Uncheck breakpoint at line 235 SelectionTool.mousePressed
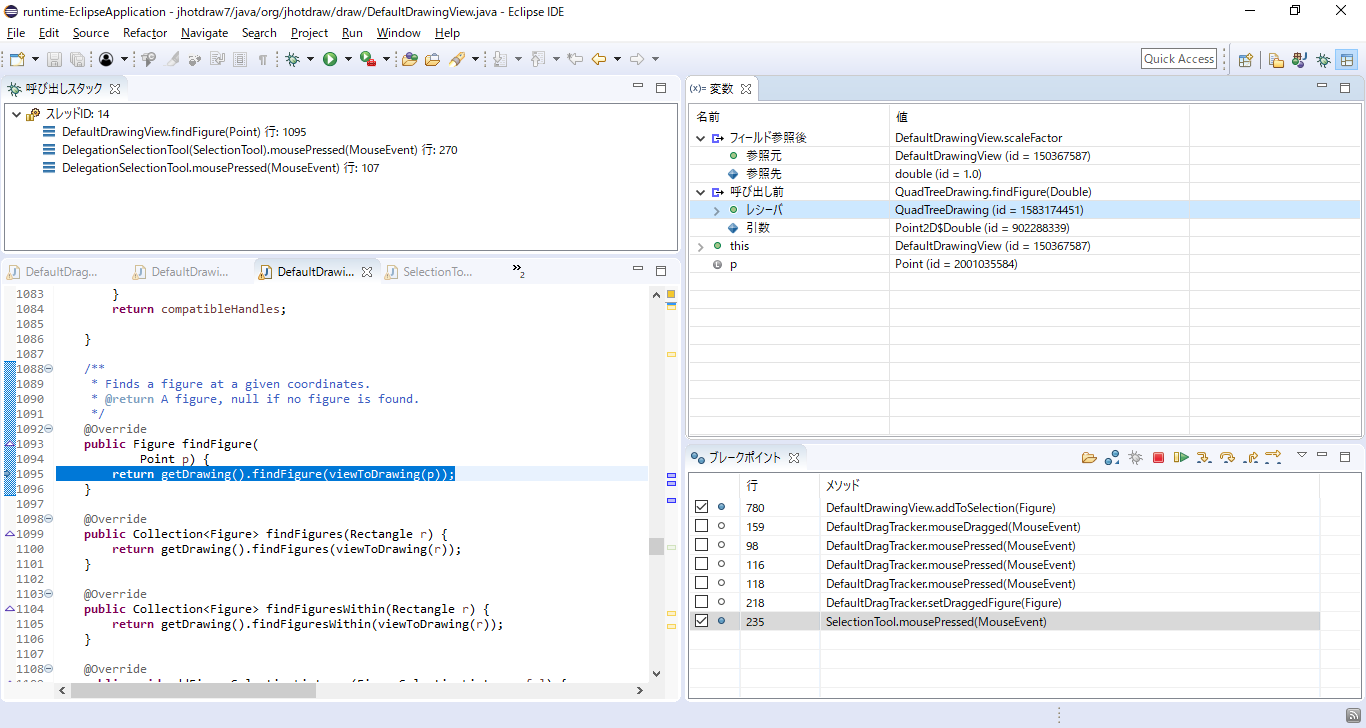1366x728 pixels. 702,622
